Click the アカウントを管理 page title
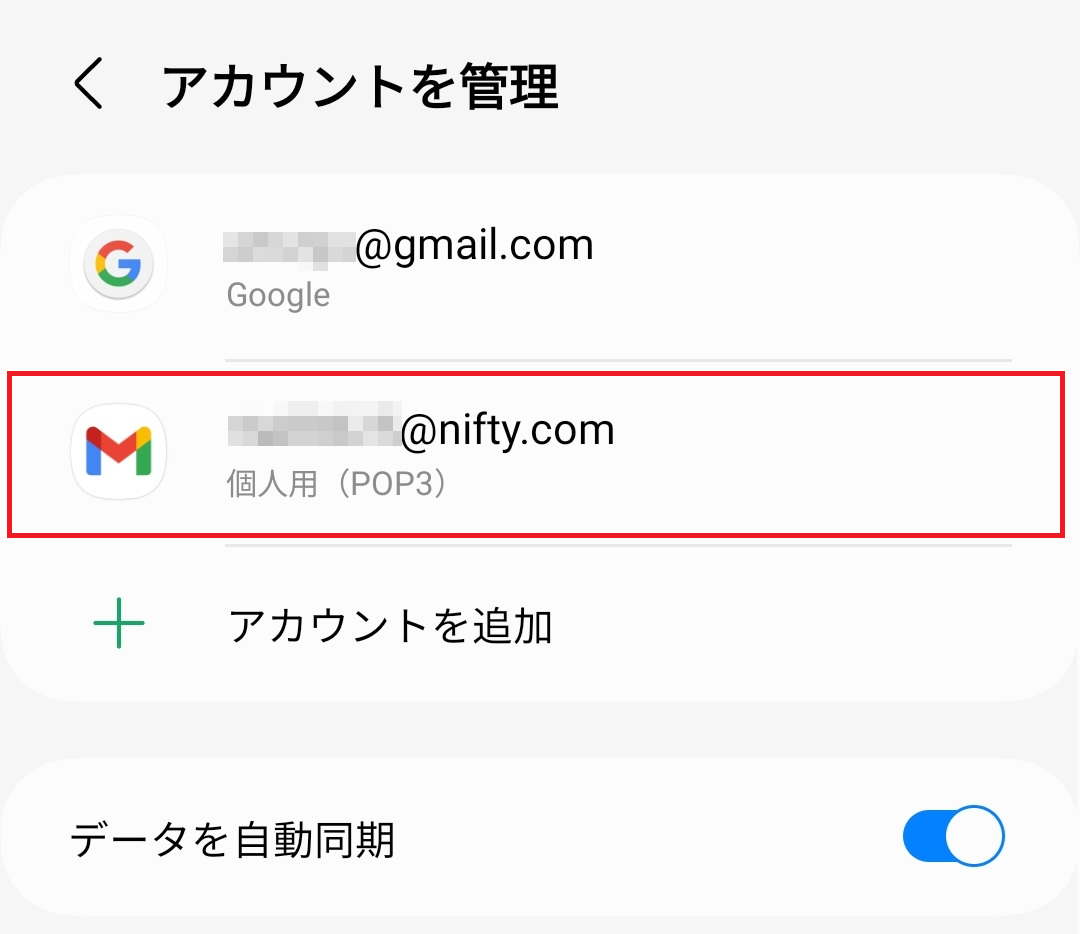1080x934 pixels. coord(360,88)
